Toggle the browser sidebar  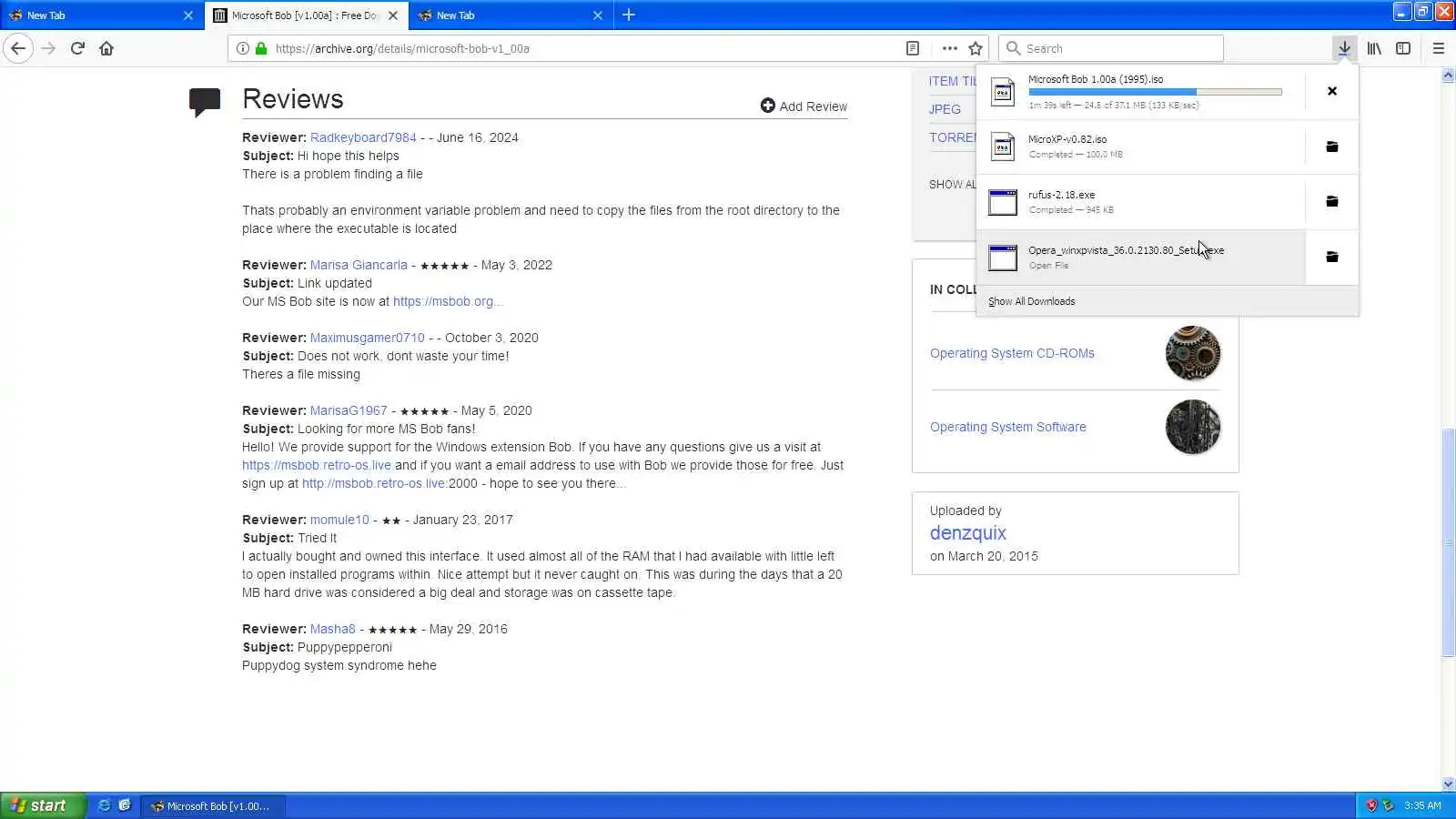tap(1403, 48)
